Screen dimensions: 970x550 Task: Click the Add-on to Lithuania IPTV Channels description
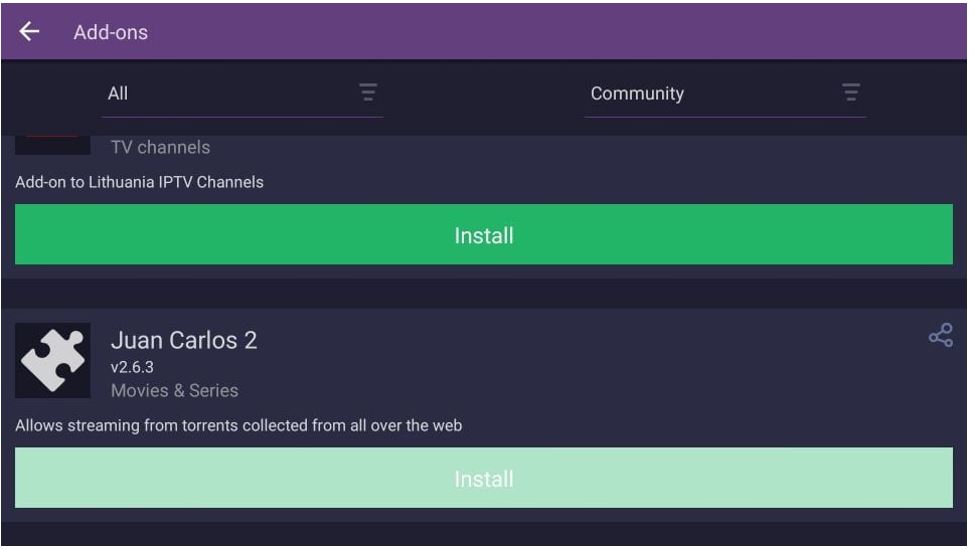(139, 182)
